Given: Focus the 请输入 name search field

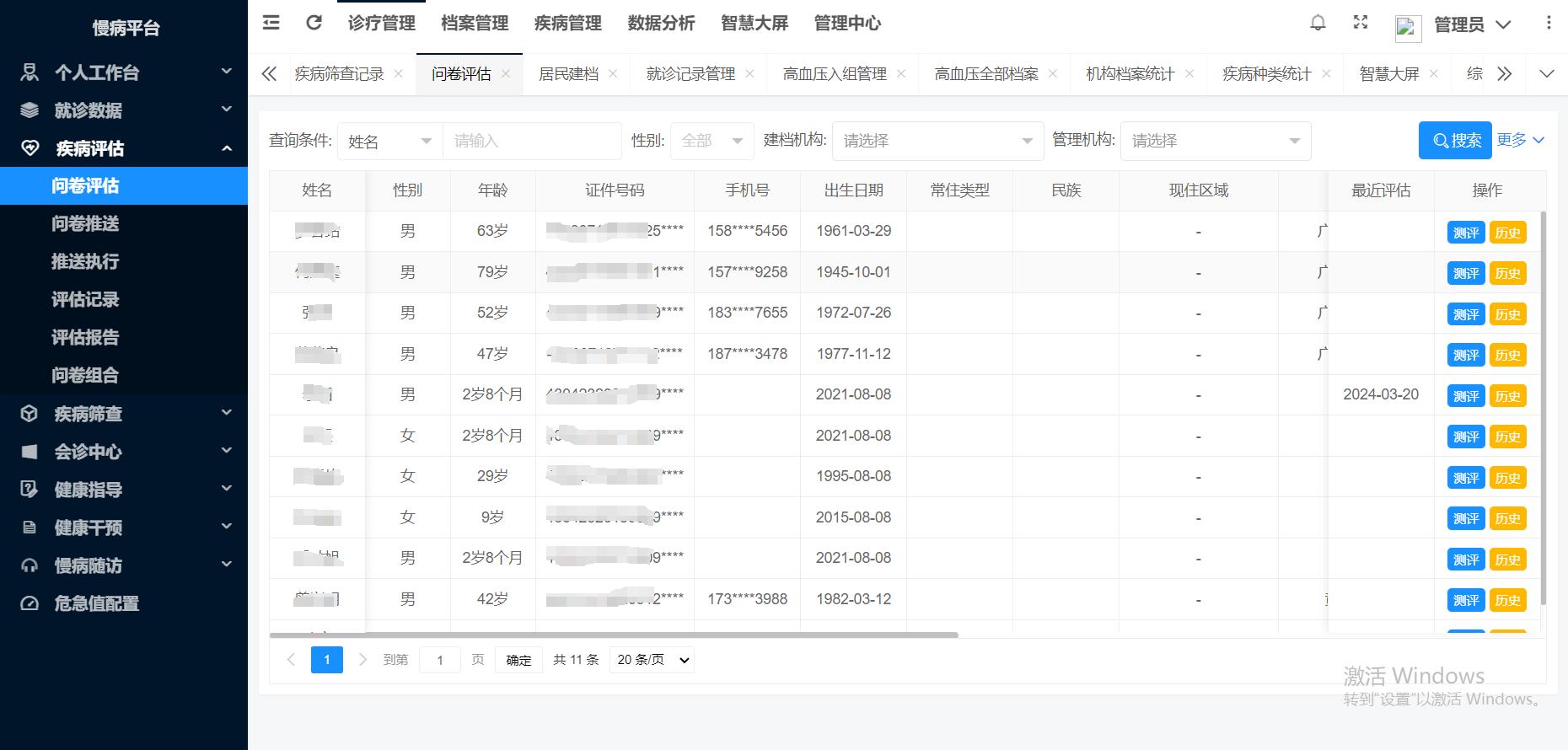Looking at the screenshot, I should (x=532, y=141).
